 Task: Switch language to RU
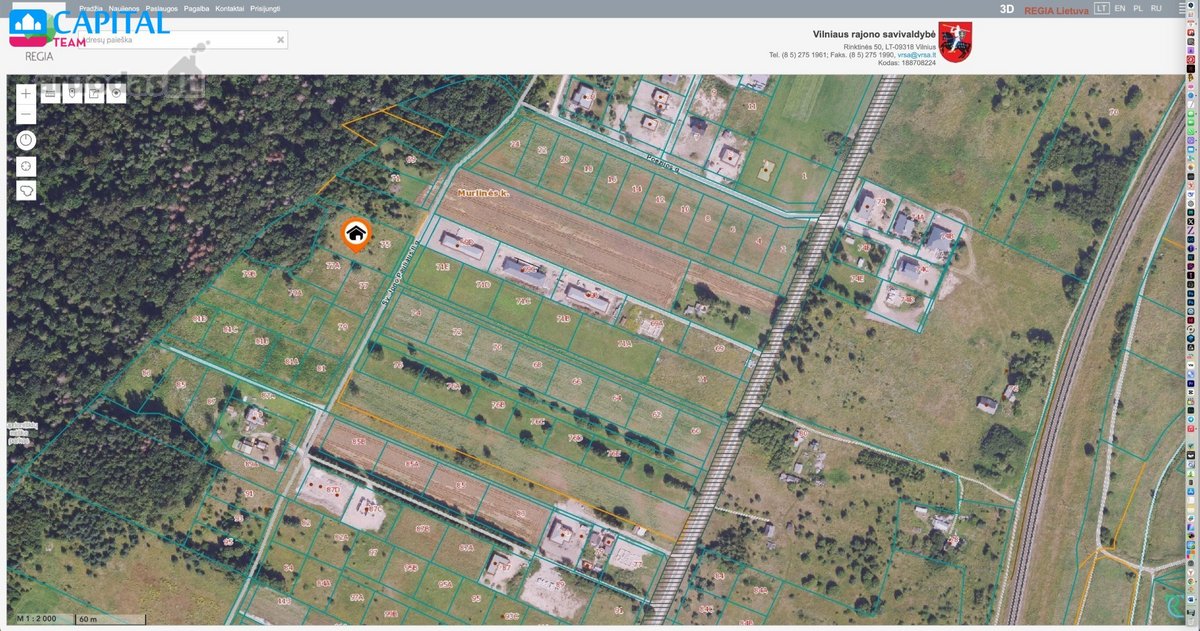pyautogui.click(x=1156, y=8)
